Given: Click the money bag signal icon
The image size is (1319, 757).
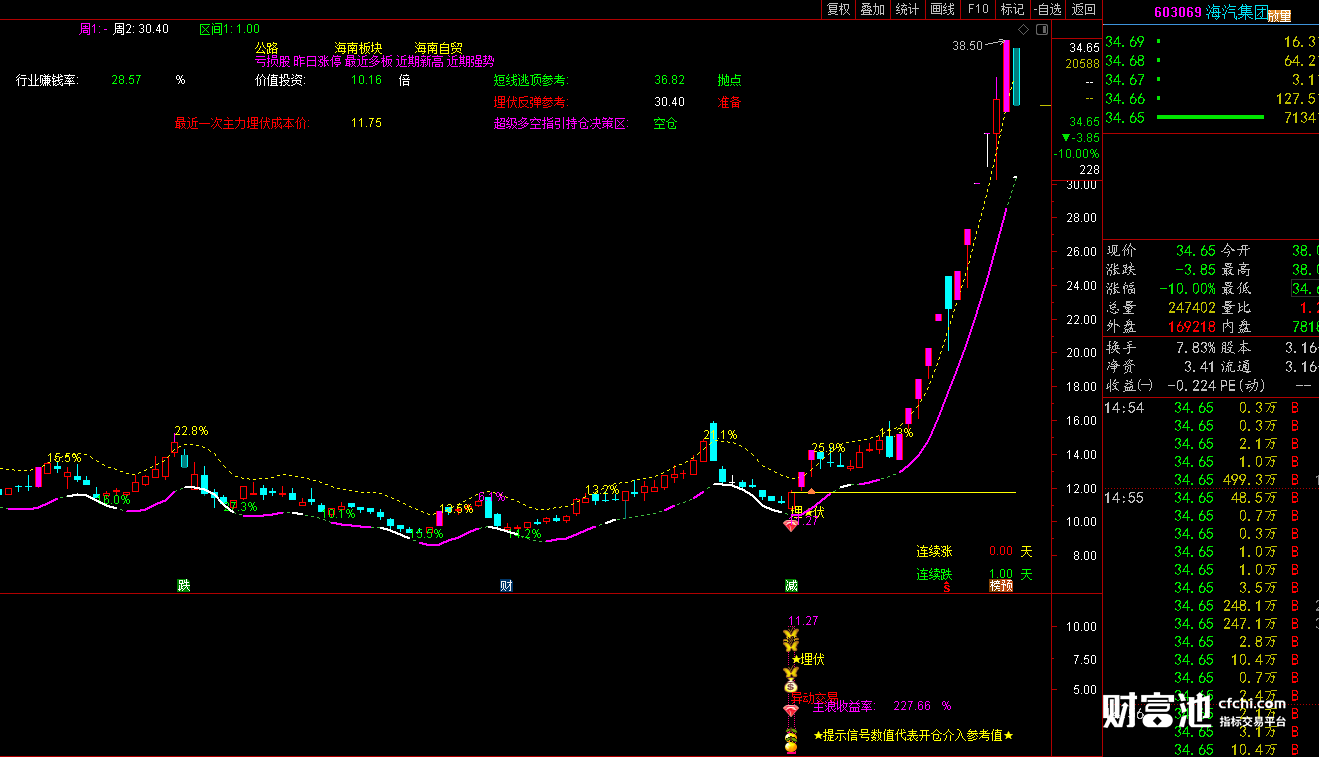Looking at the screenshot, I should coord(790,686).
